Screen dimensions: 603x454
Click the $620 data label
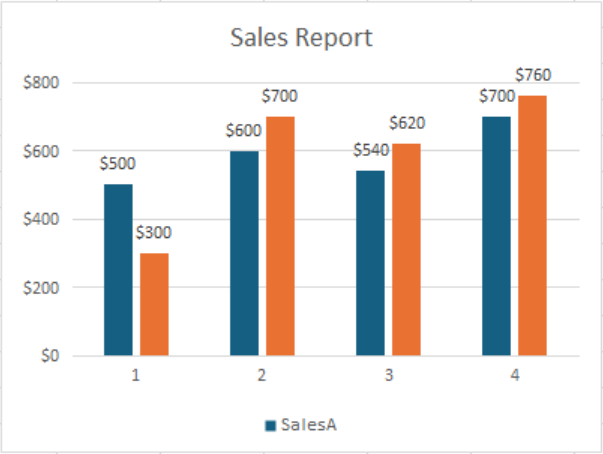[x=407, y=124]
